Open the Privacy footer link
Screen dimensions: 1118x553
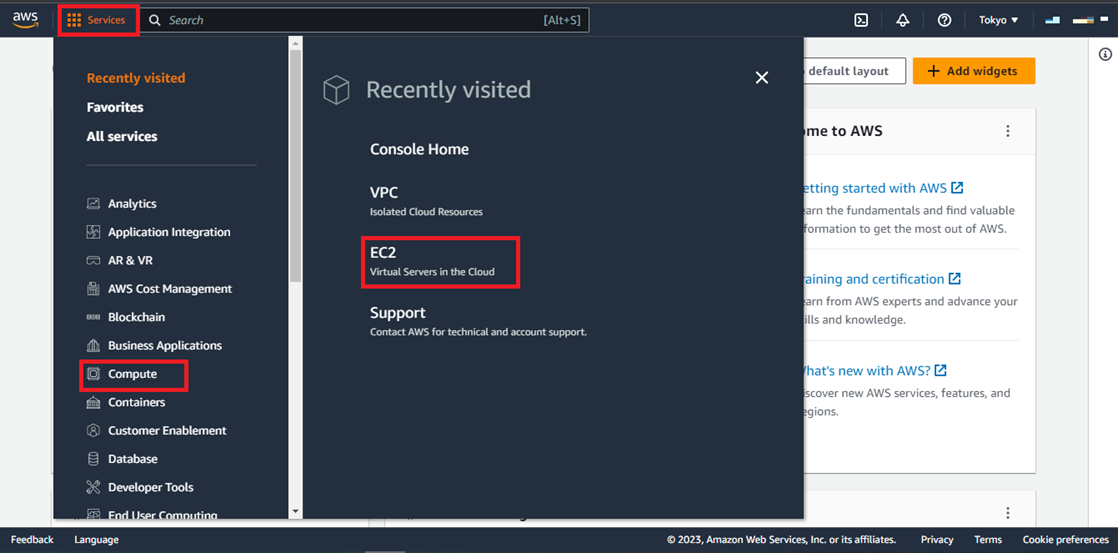(937, 539)
